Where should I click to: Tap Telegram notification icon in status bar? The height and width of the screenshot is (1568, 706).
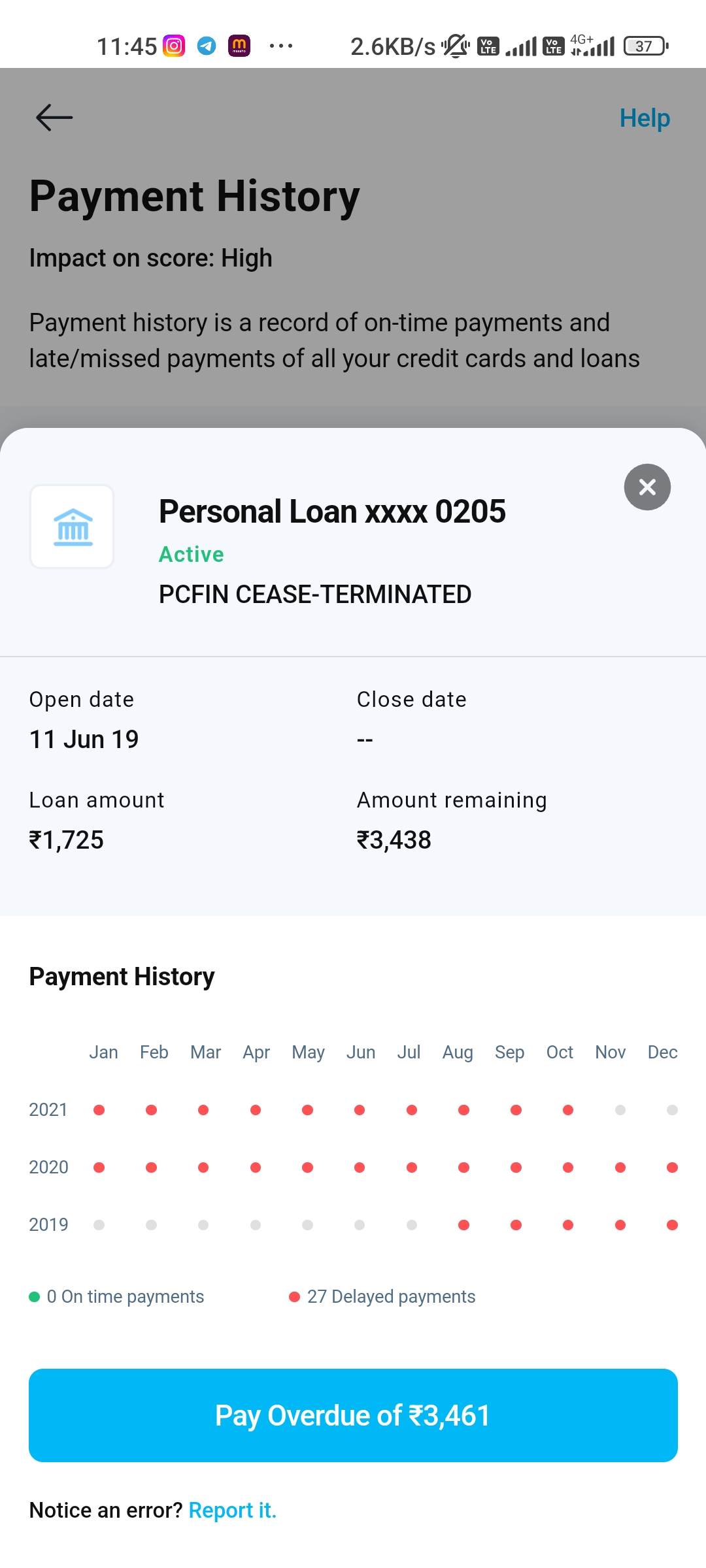[207, 46]
